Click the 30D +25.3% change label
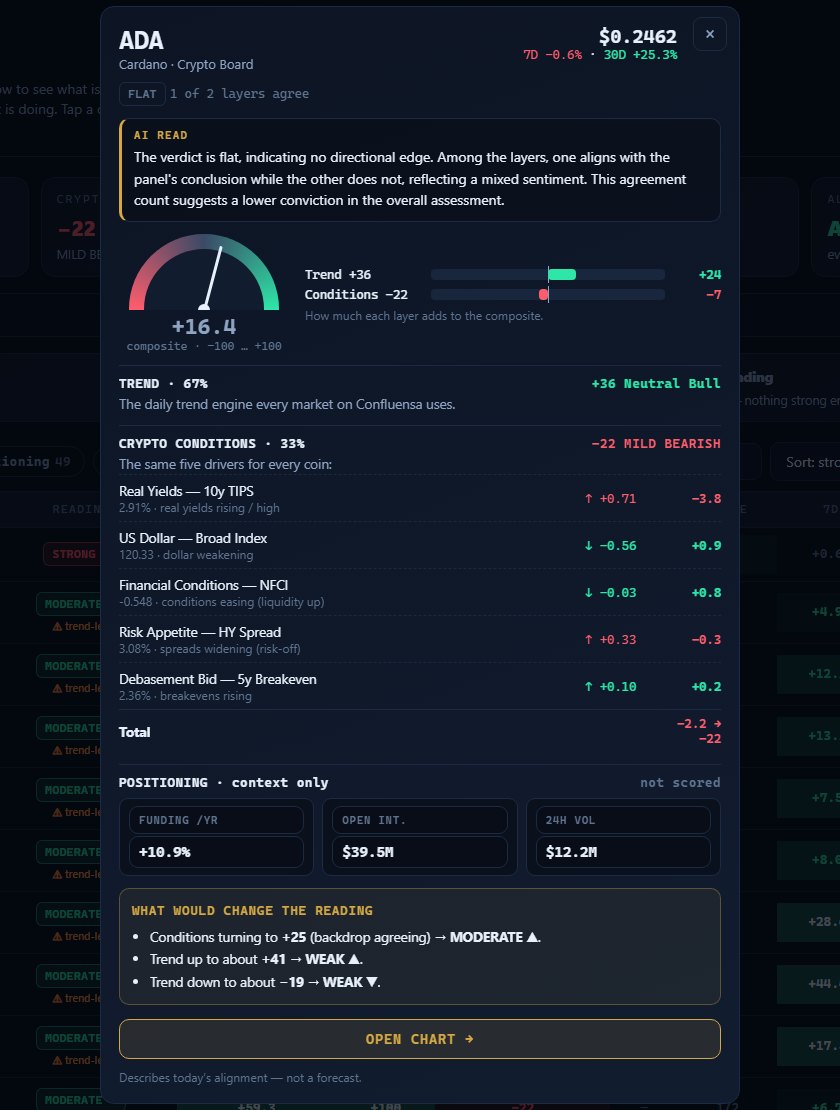This screenshot has width=840, height=1110. (x=640, y=55)
